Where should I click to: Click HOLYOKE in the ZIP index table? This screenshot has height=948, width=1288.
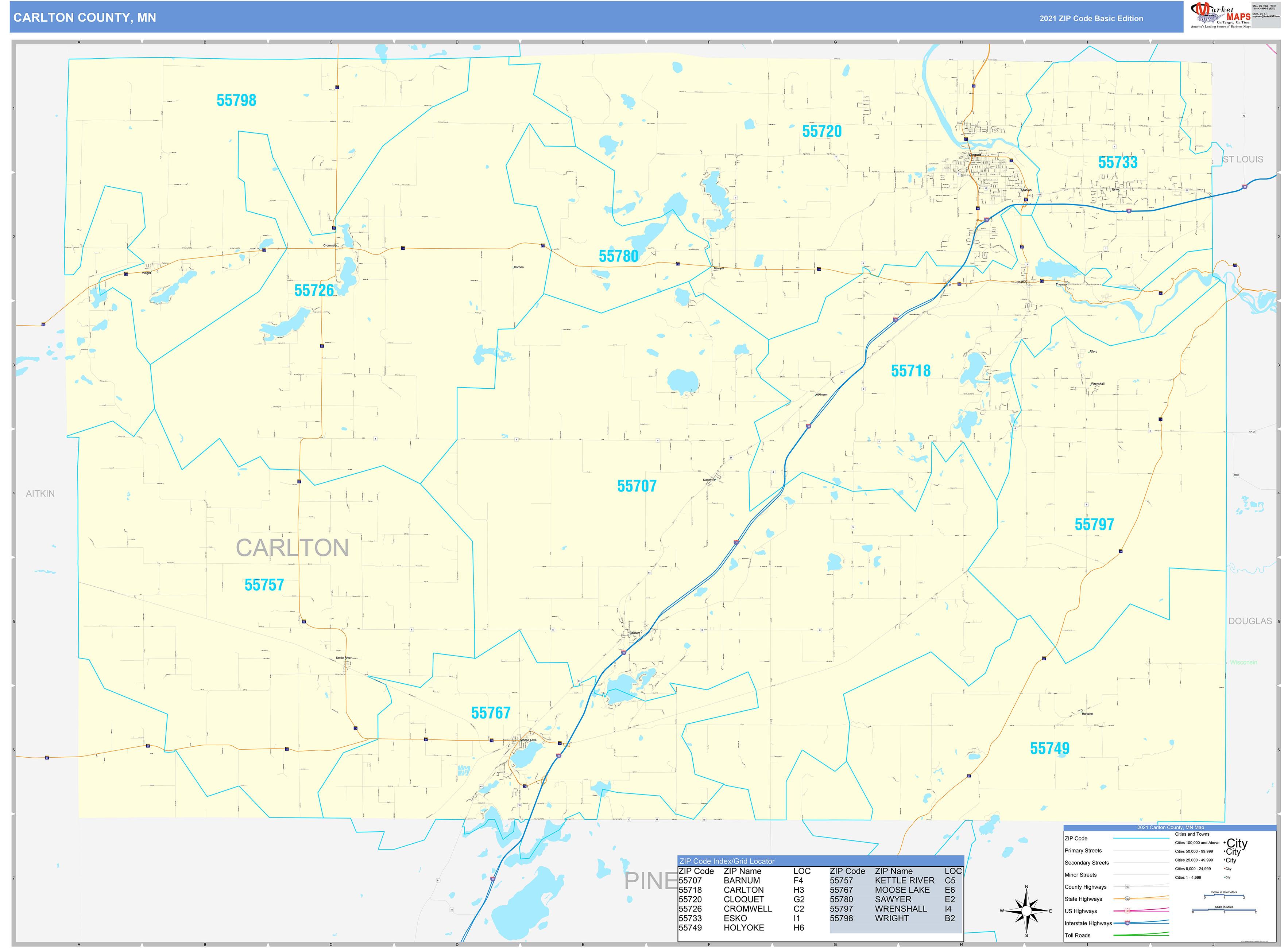coord(743,928)
